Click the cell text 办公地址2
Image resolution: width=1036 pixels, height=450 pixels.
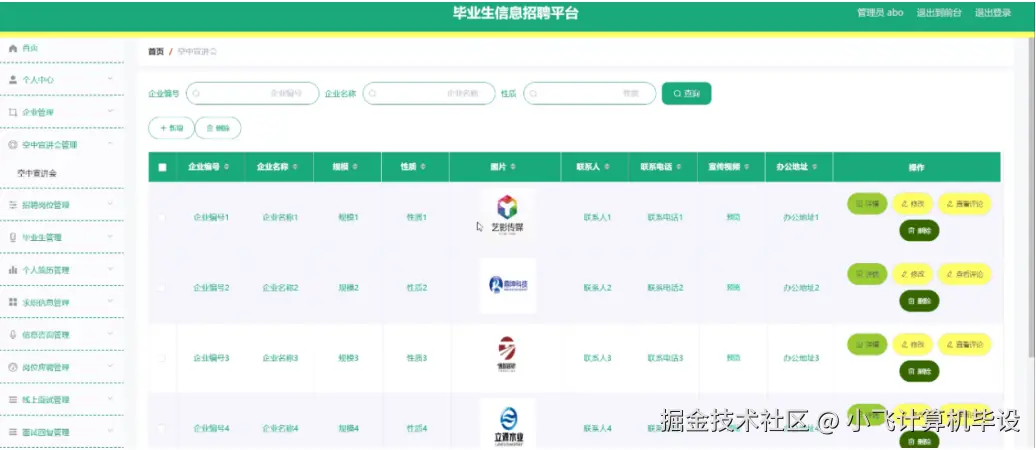point(801,287)
